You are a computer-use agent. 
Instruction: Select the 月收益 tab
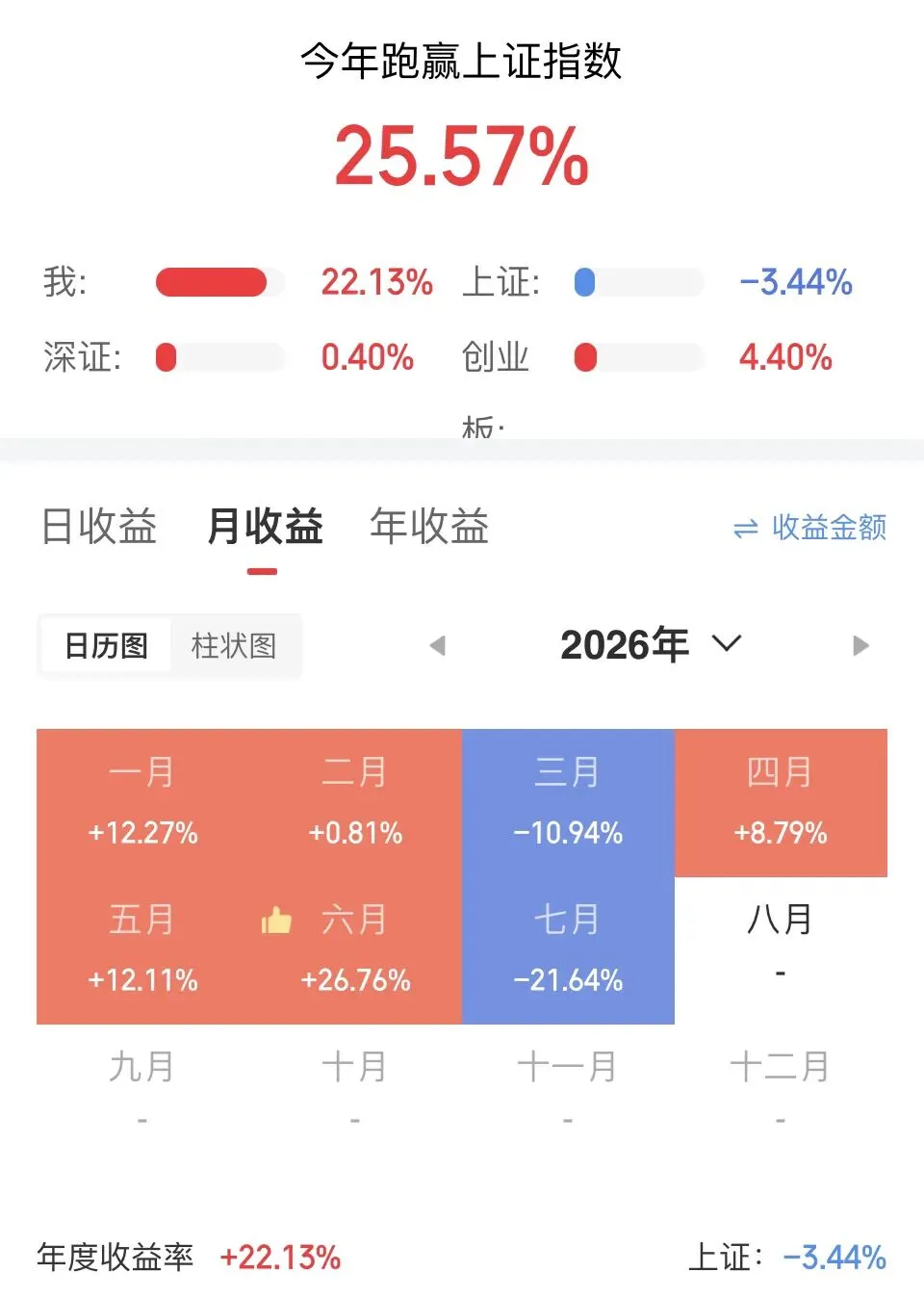[x=266, y=527]
